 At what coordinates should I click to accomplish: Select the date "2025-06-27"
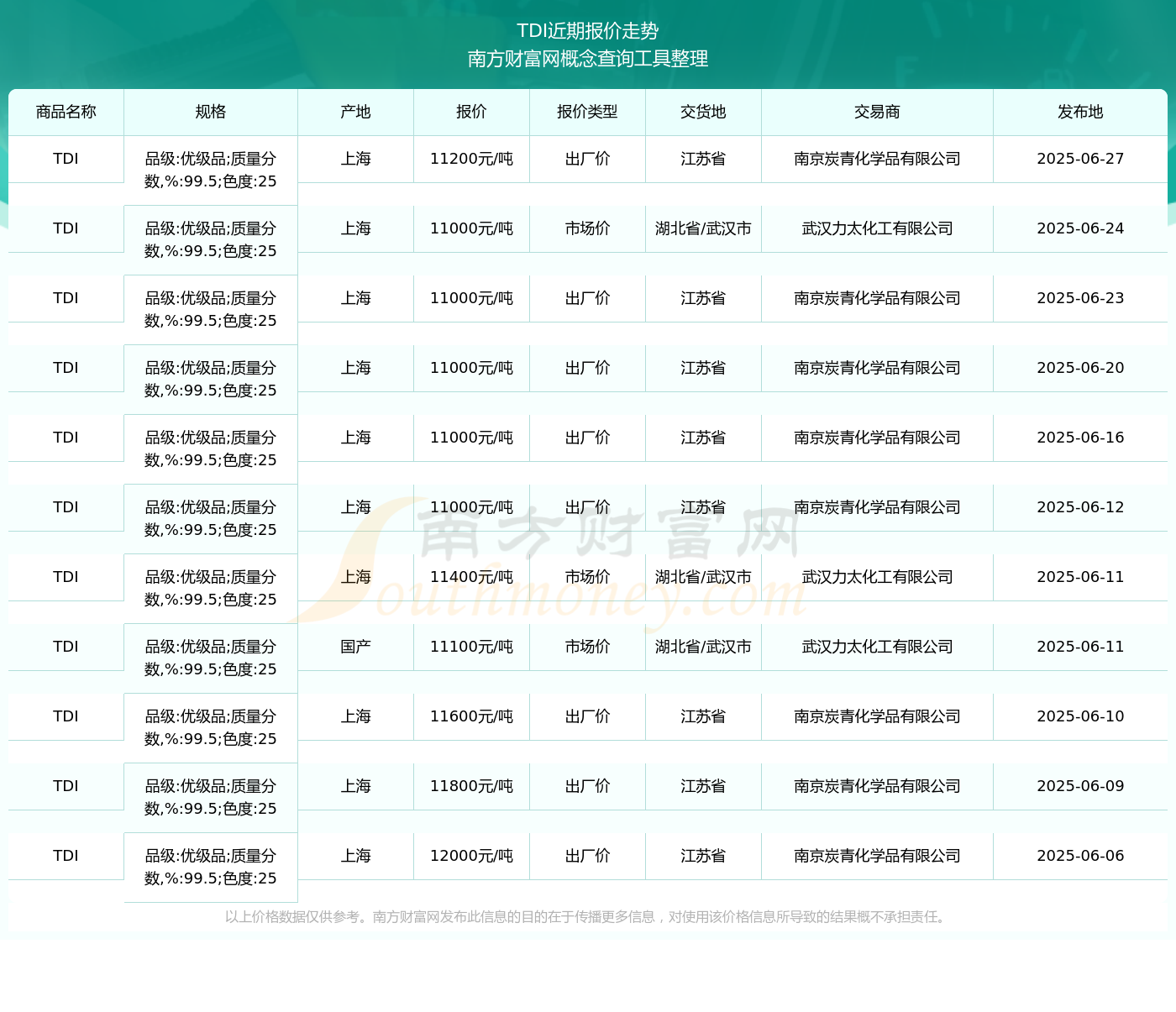(1081, 159)
